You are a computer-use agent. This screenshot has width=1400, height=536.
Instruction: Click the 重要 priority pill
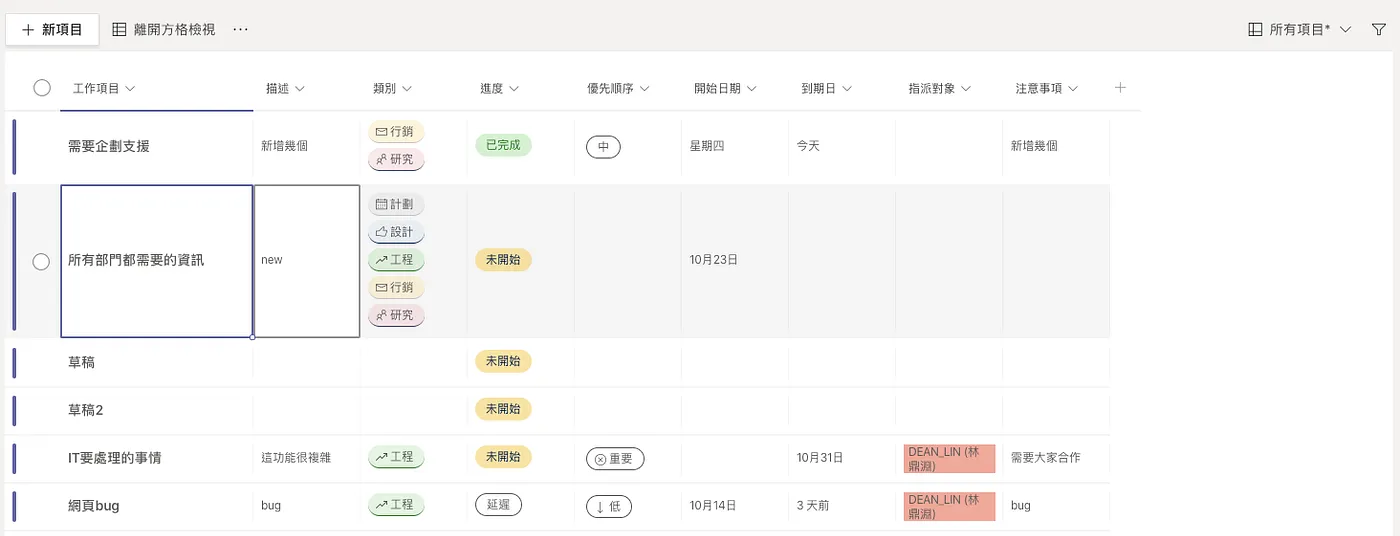coord(615,459)
